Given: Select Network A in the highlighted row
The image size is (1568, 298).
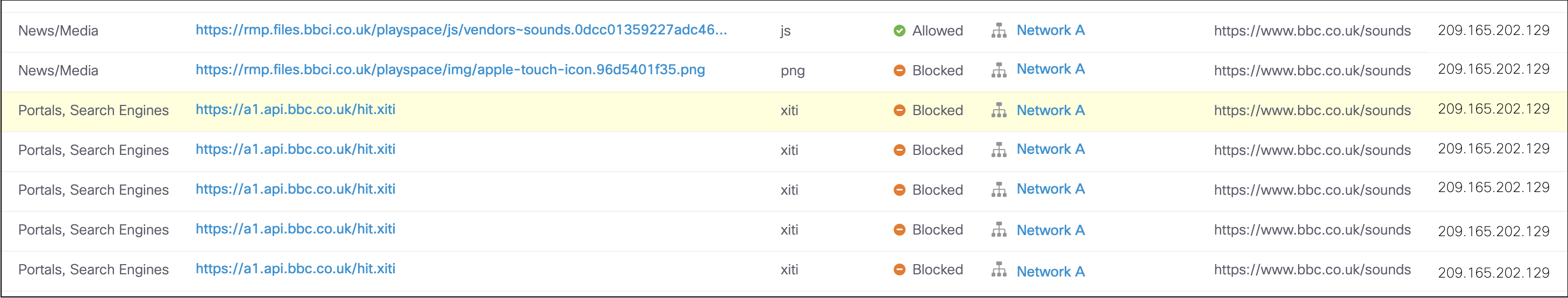Looking at the screenshot, I should coord(1051,110).
